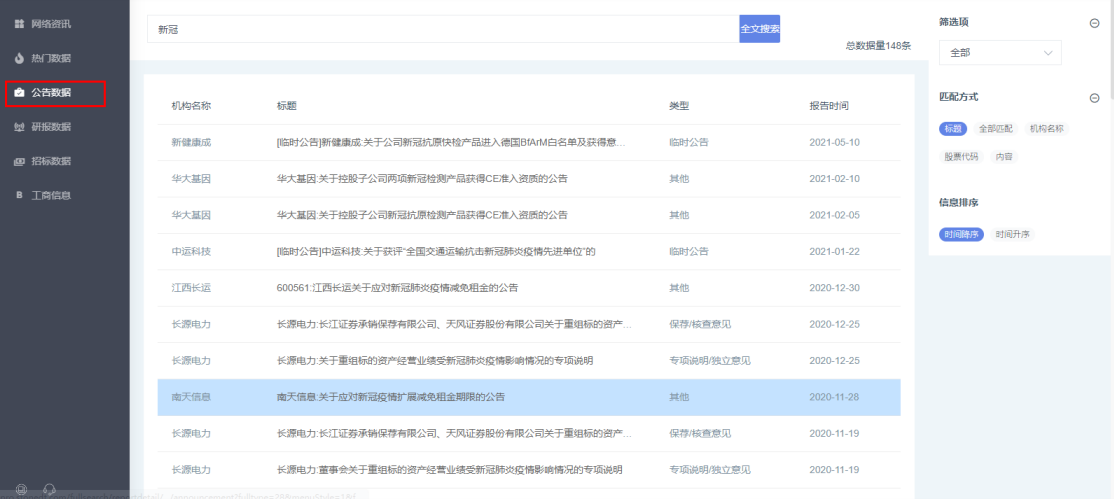Click the 网络资讯 grid icon in sidebar
This screenshot has height=500, width=1114.
pos(19,23)
